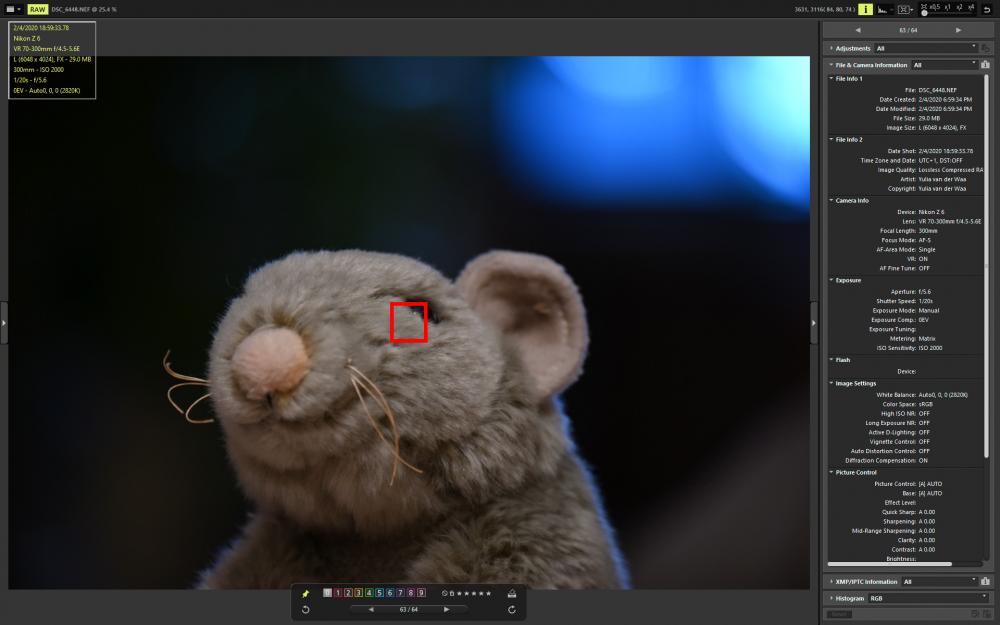Toggle the right panel collapse handle
The image size is (1000, 625).
[813, 323]
